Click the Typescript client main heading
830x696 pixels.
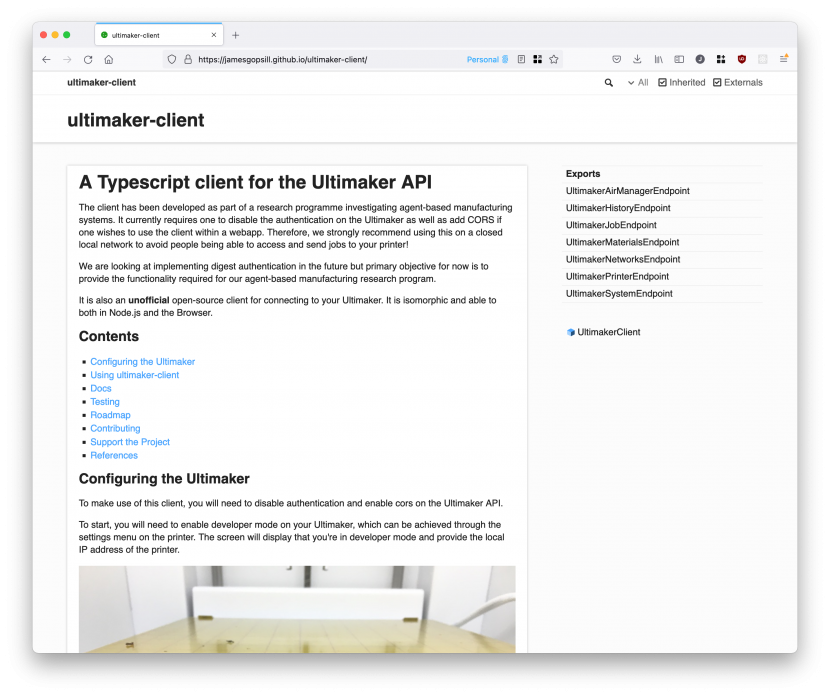tap(255, 183)
